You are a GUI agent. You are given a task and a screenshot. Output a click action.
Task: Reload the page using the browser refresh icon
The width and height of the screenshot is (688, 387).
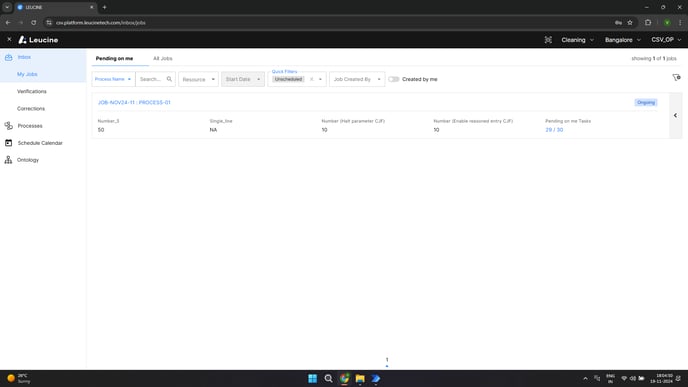tap(34, 22)
